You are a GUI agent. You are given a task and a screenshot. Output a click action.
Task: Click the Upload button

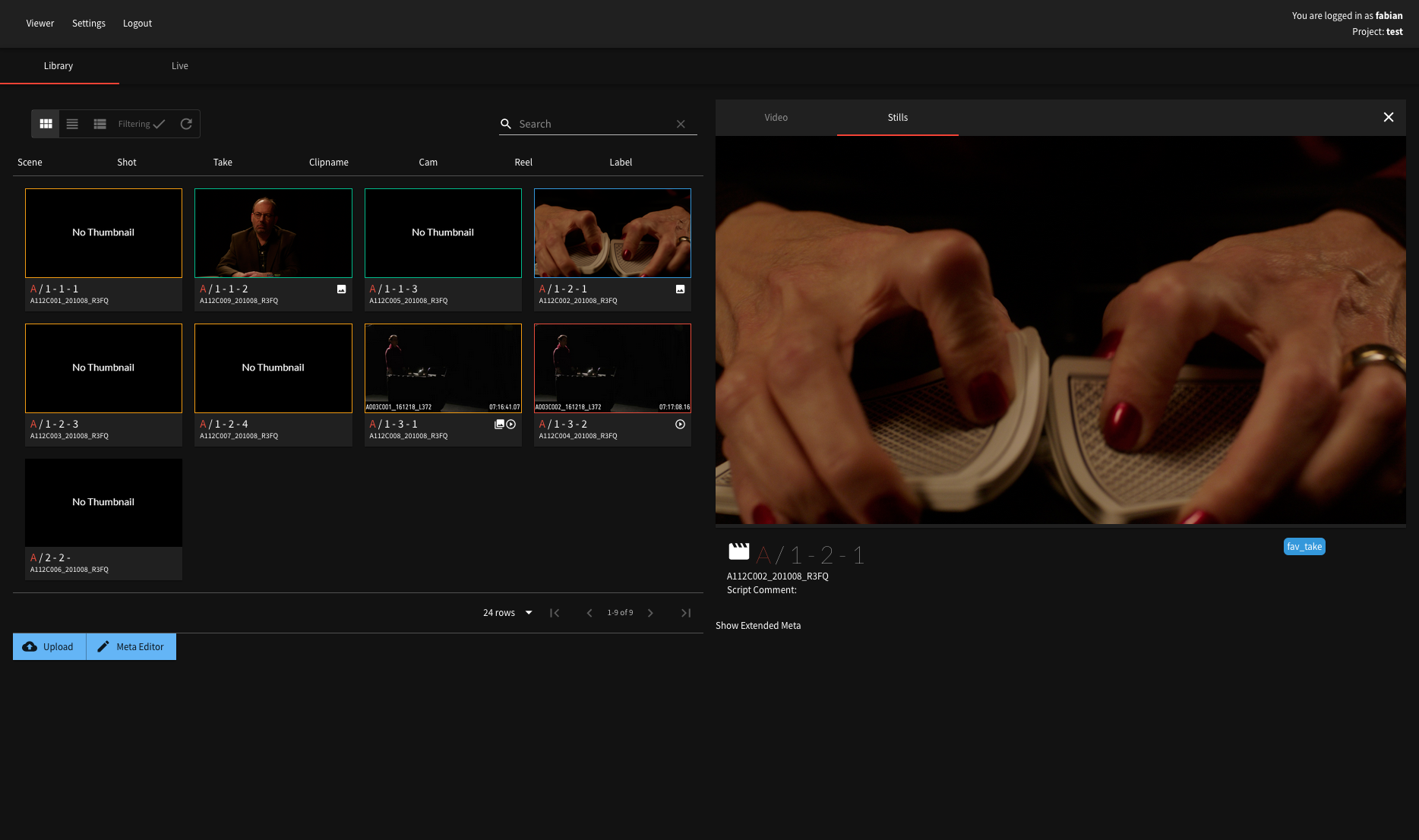[49, 646]
